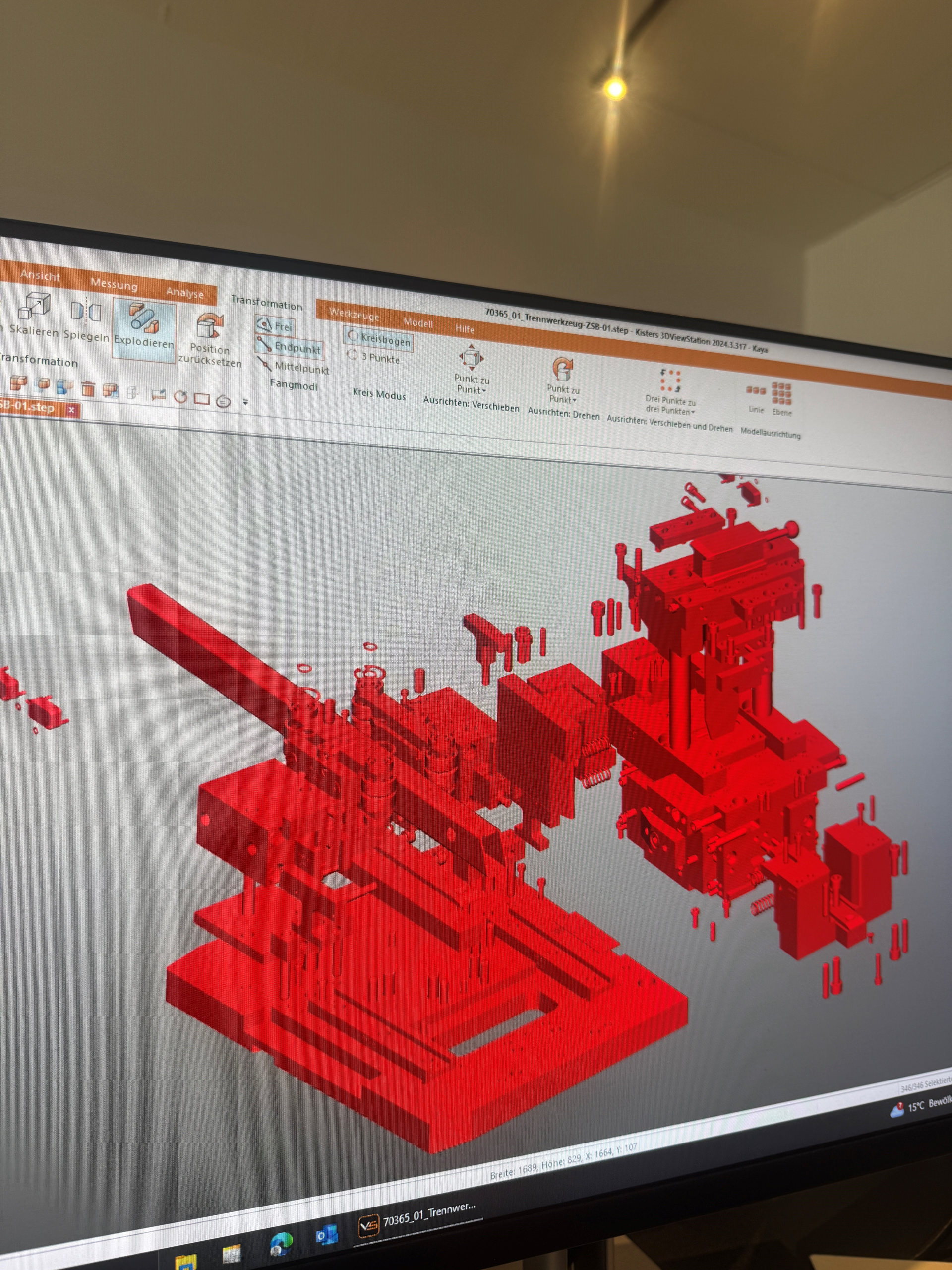Click the Linie model alignment icon

pos(756,391)
